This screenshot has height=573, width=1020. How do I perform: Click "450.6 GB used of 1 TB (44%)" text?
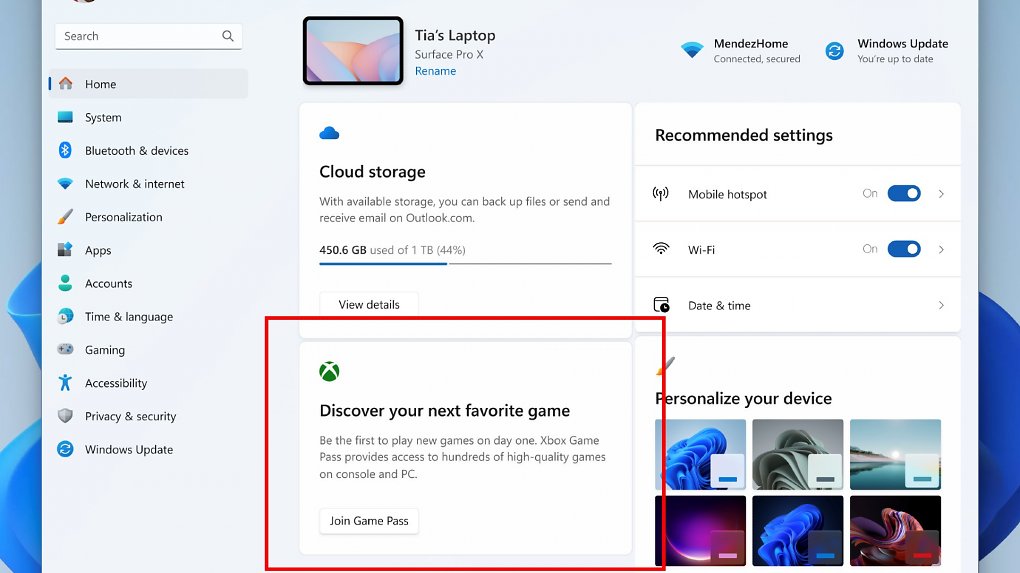[392, 250]
